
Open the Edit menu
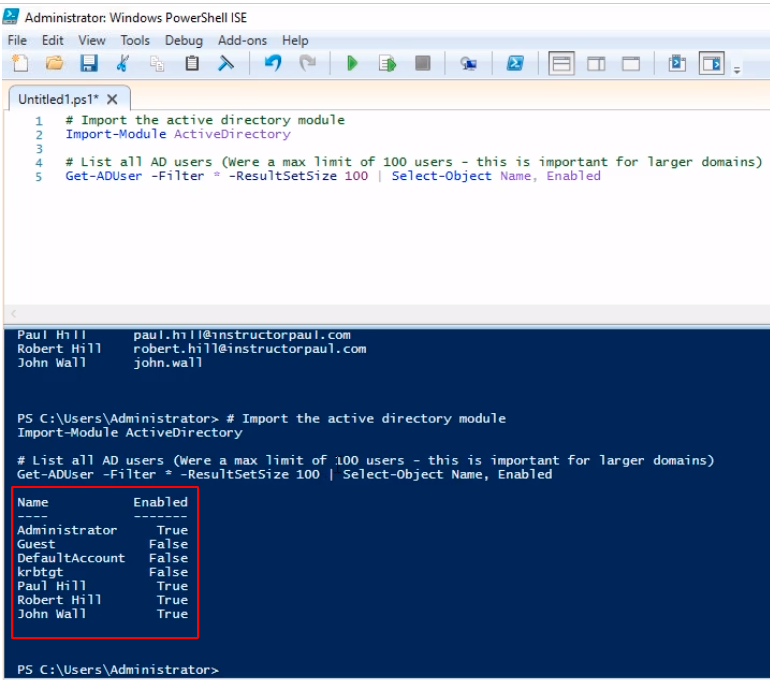[x=53, y=40]
